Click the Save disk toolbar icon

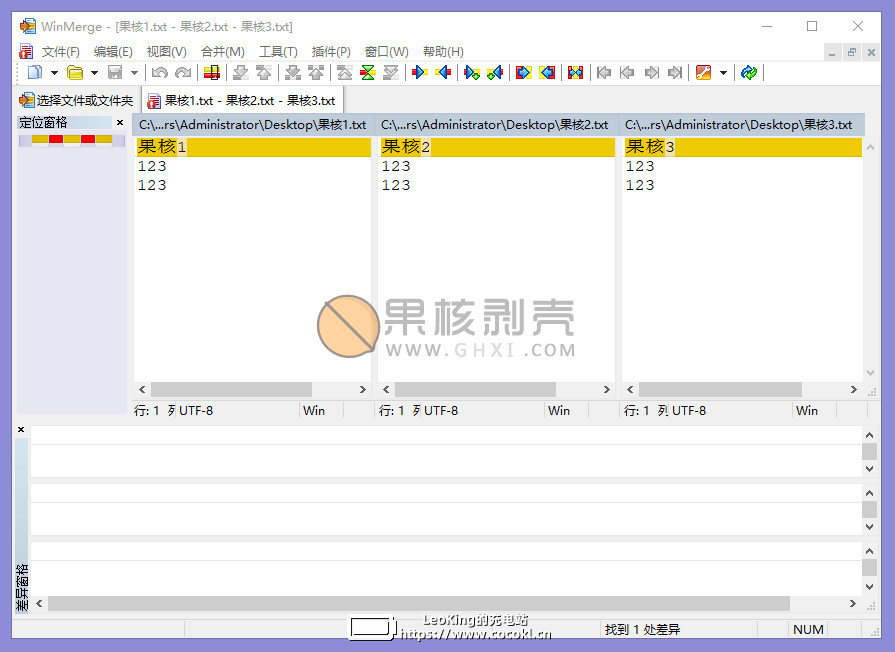(x=115, y=73)
